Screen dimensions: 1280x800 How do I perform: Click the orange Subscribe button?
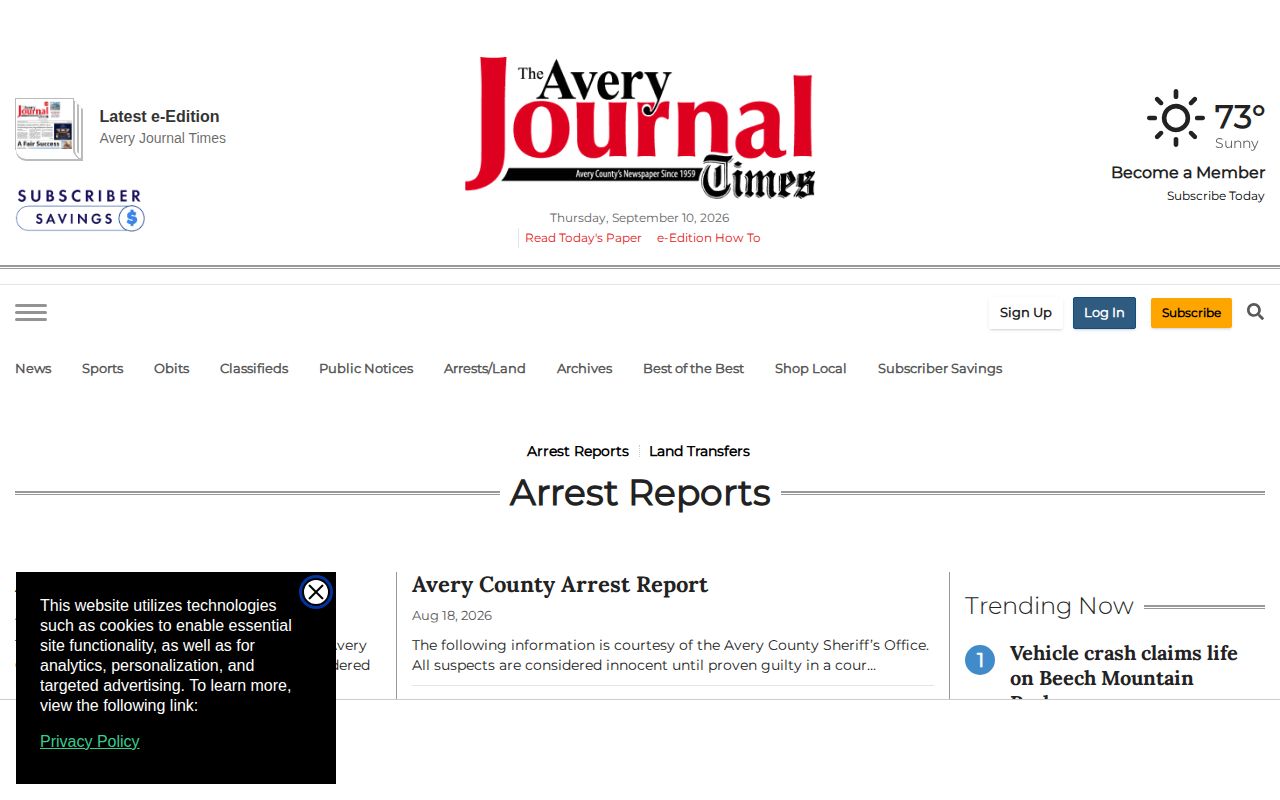click(x=1191, y=313)
